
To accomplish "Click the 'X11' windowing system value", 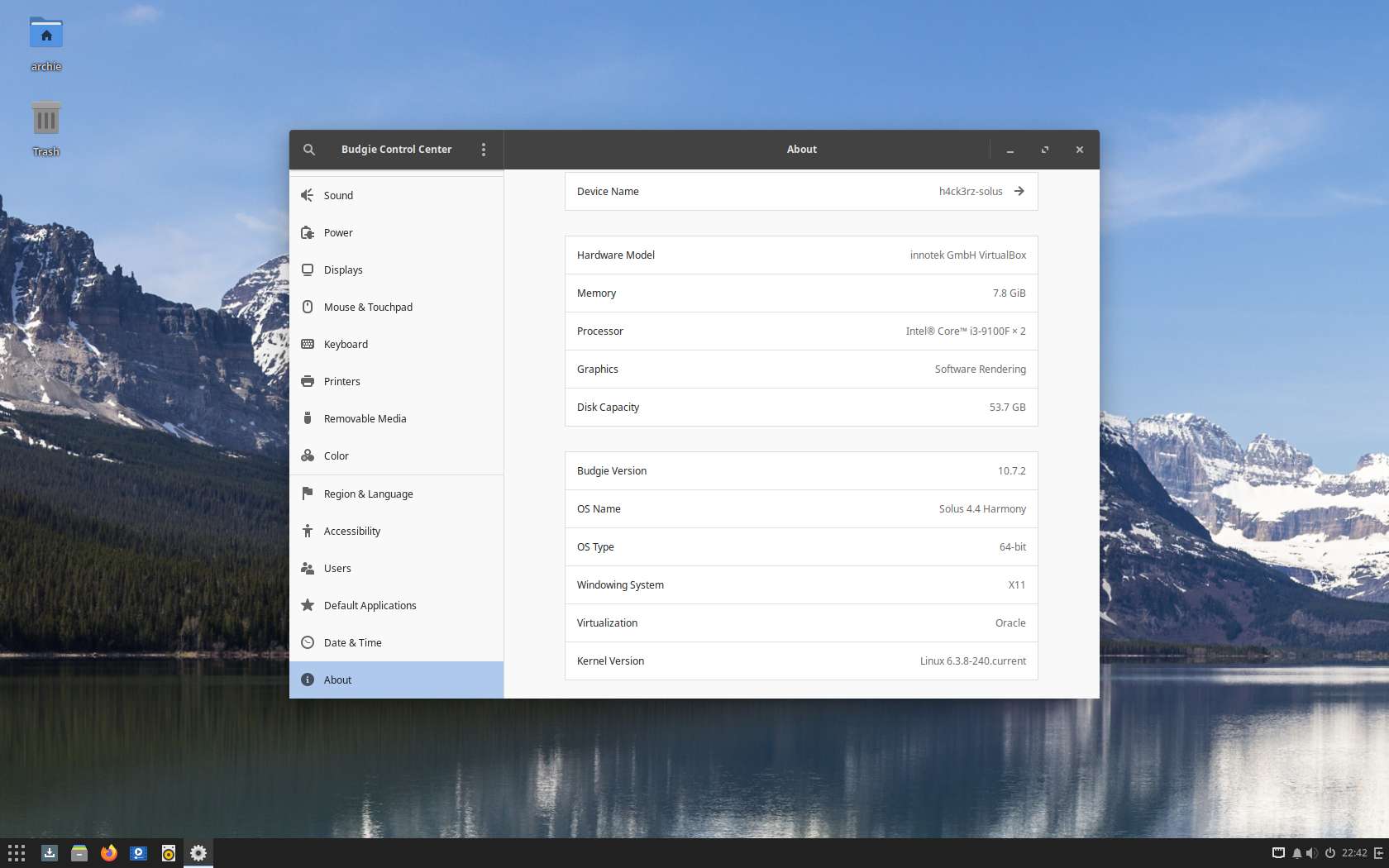I will click(x=1017, y=584).
